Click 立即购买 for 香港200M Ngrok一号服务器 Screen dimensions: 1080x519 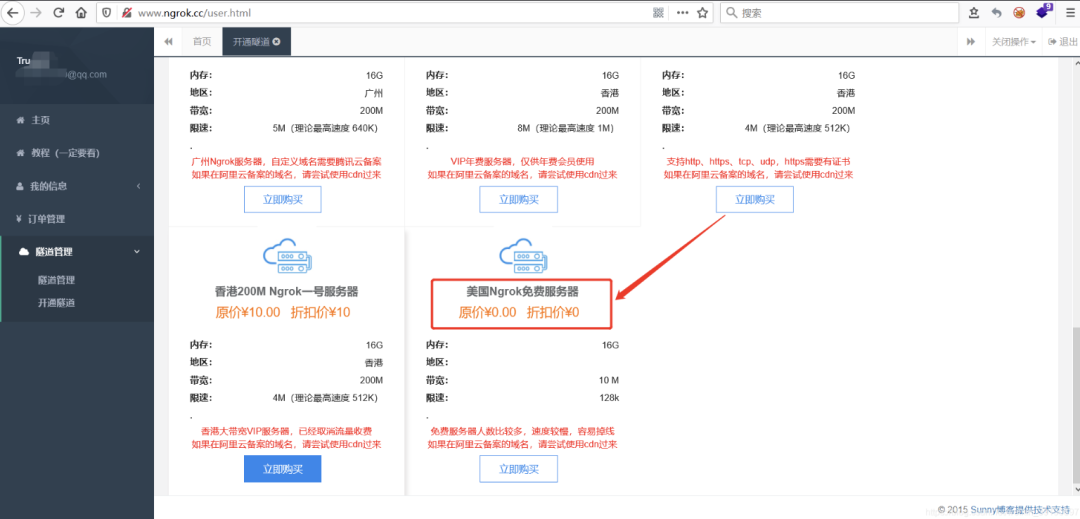(x=282, y=469)
